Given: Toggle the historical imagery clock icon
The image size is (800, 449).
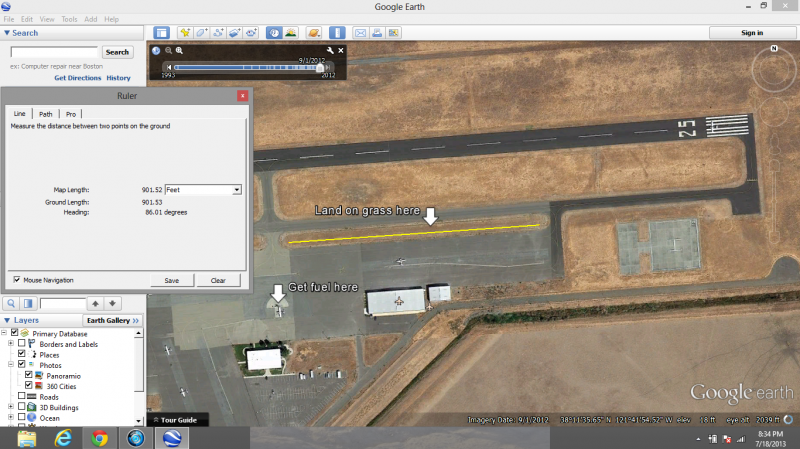Looking at the screenshot, I should 273,33.
